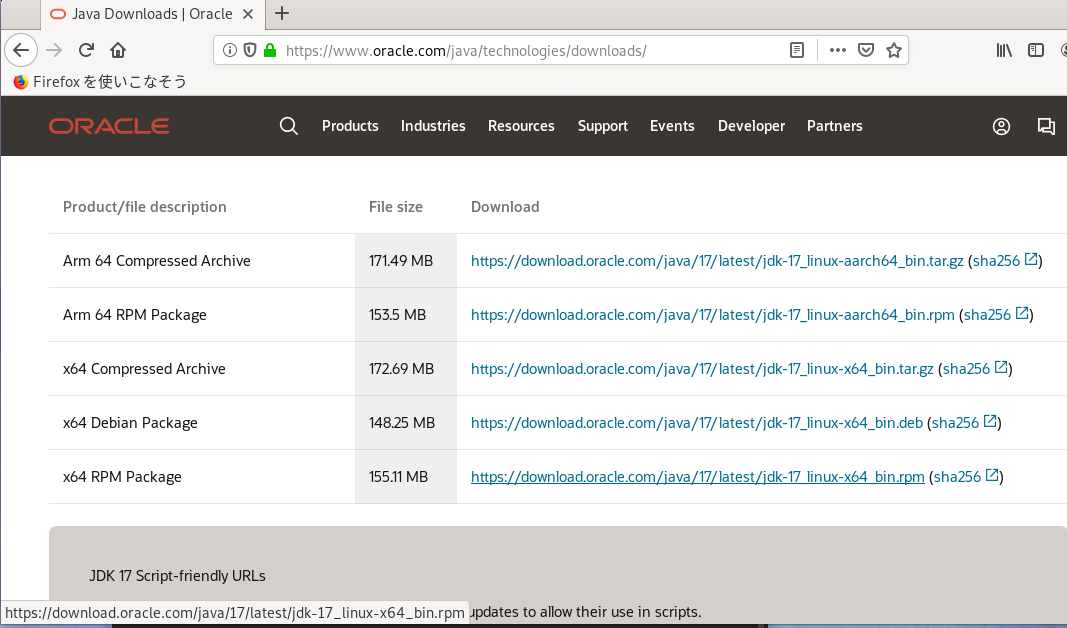Select 'x64 Debian Package' text
Image resolution: width=1067 pixels, height=628 pixels.
click(x=130, y=423)
